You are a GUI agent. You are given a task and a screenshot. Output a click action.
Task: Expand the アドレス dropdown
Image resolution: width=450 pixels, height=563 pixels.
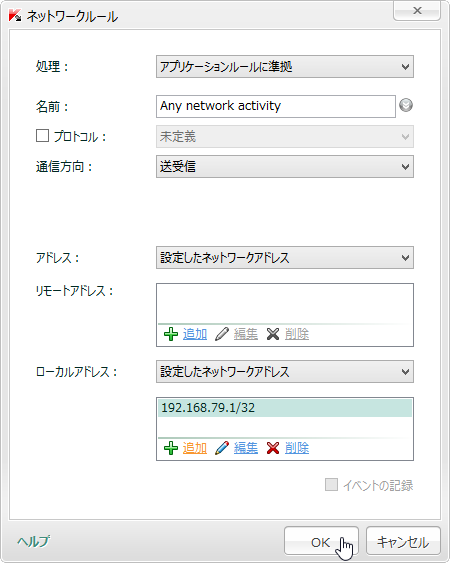[x=285, y=257]
